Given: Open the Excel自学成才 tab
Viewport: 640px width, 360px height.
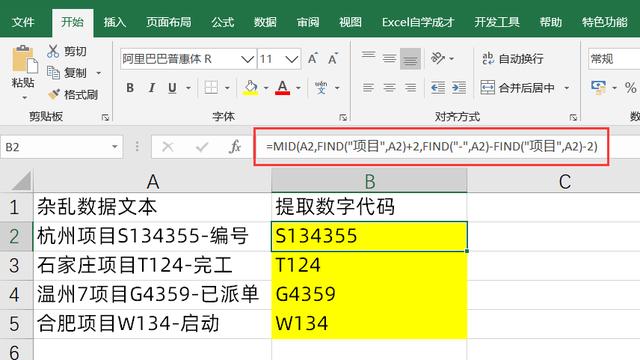Looking at the screenshot, I should click(x=418, y=22).
